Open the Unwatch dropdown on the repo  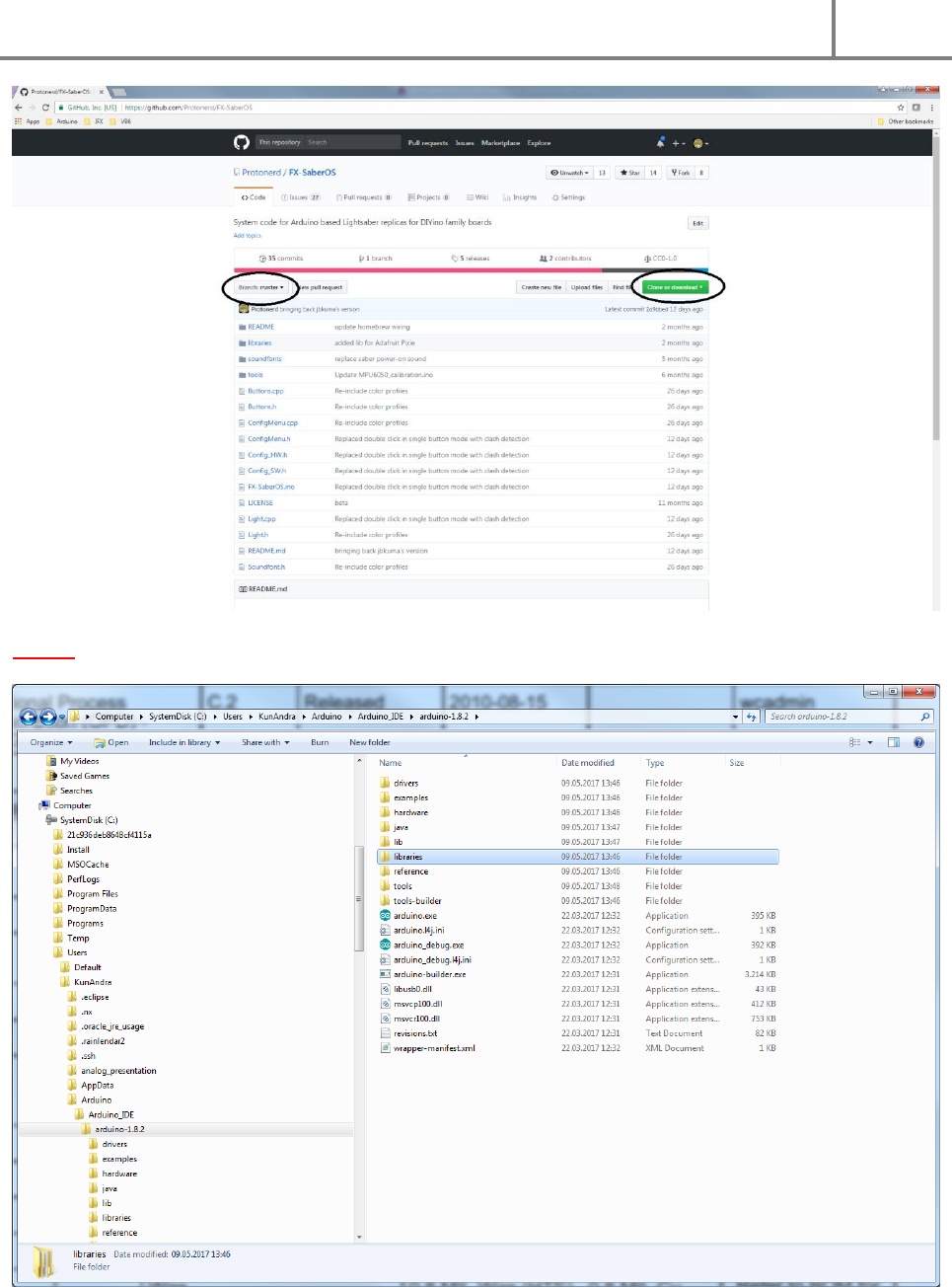(570, 173)
